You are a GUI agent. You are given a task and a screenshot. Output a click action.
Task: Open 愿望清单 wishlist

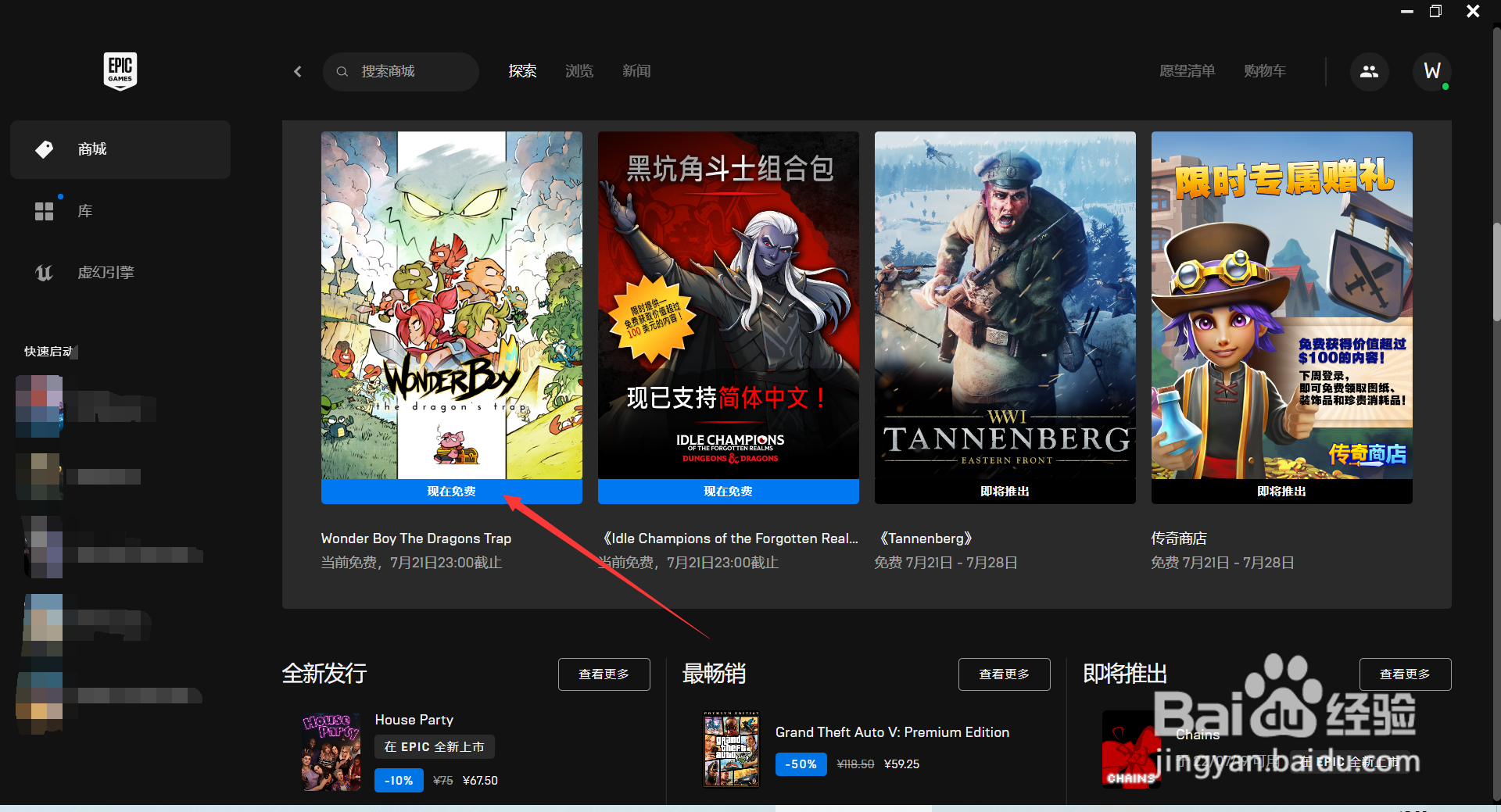pyautogui.click(x=1187, y=72)
